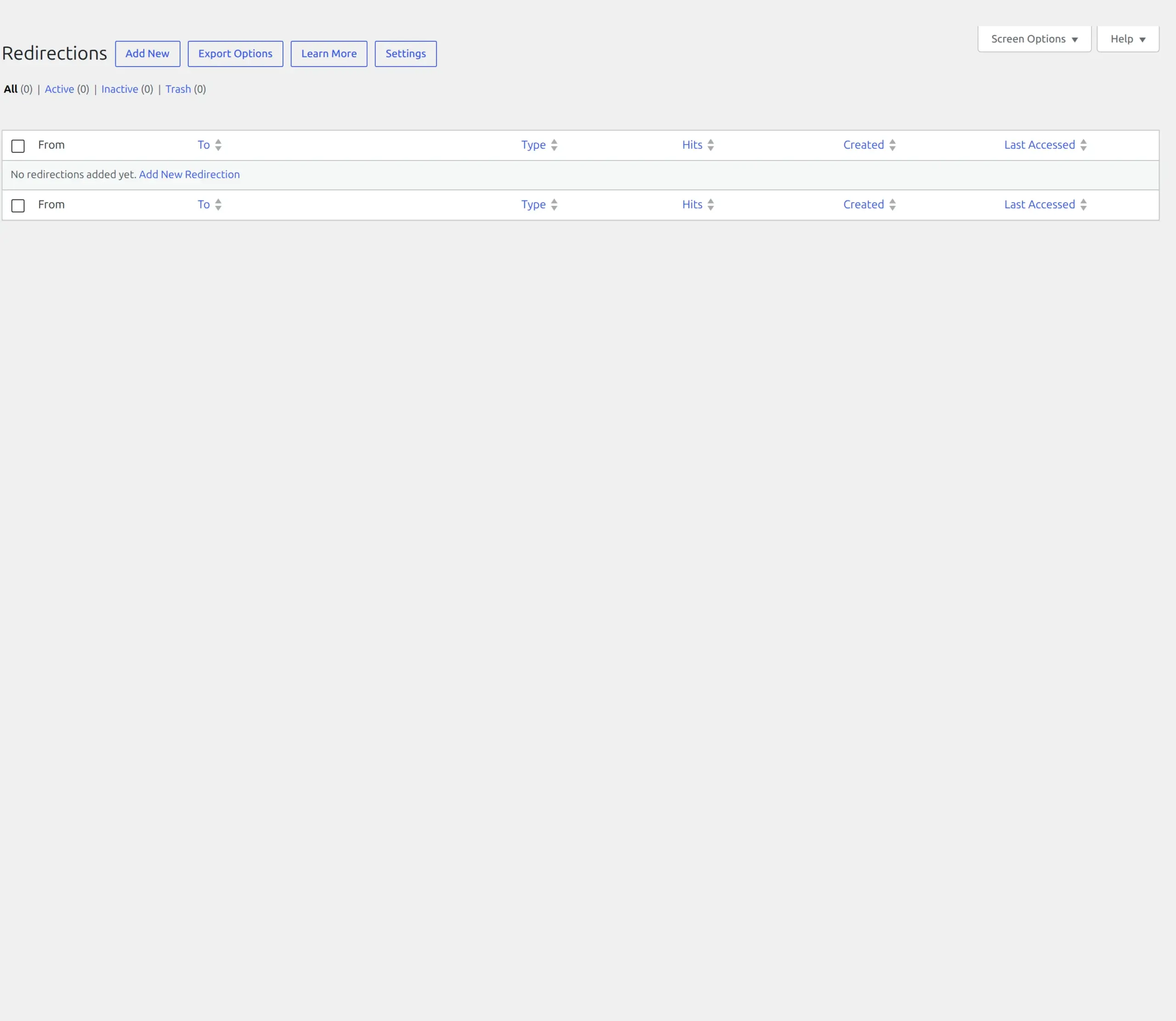Sort by Type column in header

[x=533, y=145]
